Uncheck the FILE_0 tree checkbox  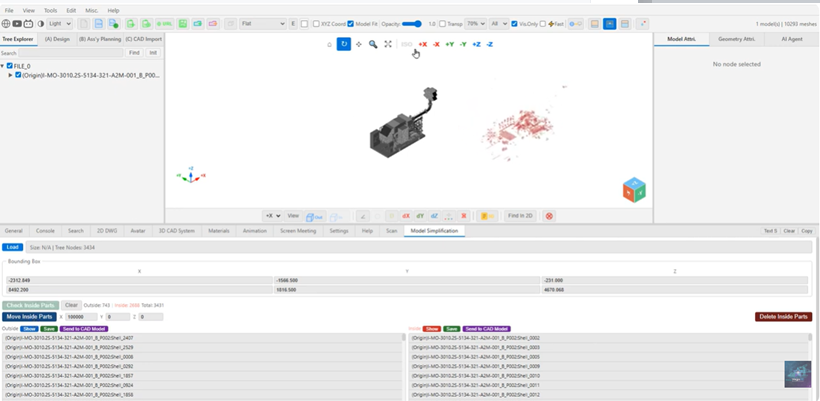9,66
